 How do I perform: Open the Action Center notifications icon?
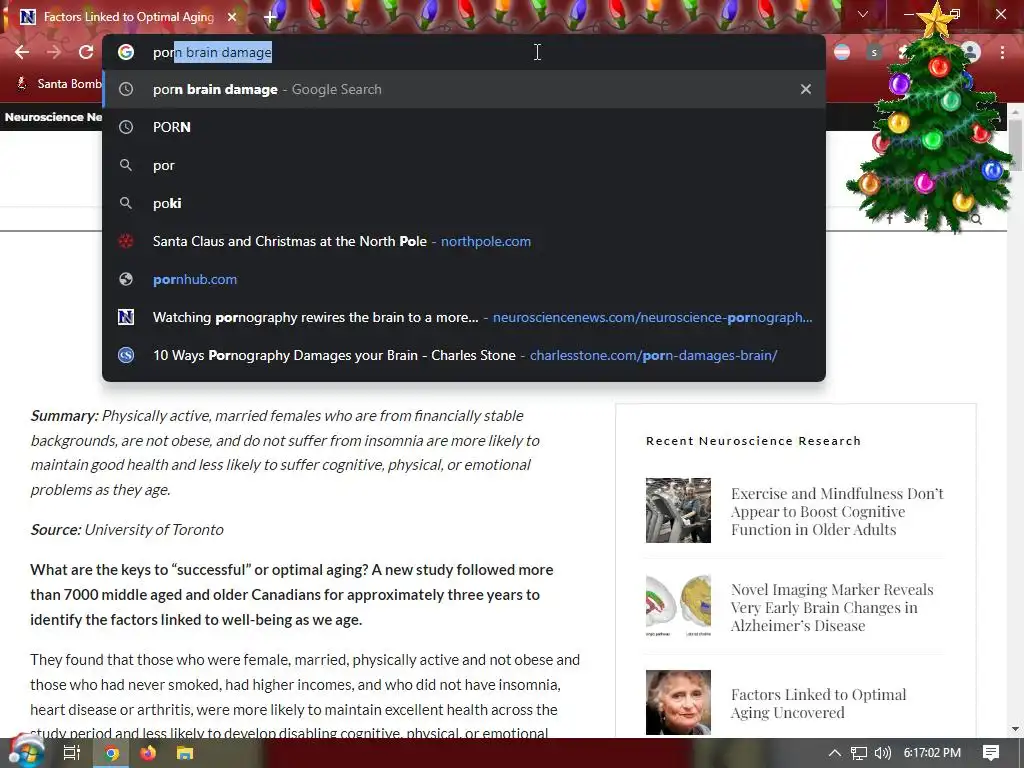[x=991, y=753]
